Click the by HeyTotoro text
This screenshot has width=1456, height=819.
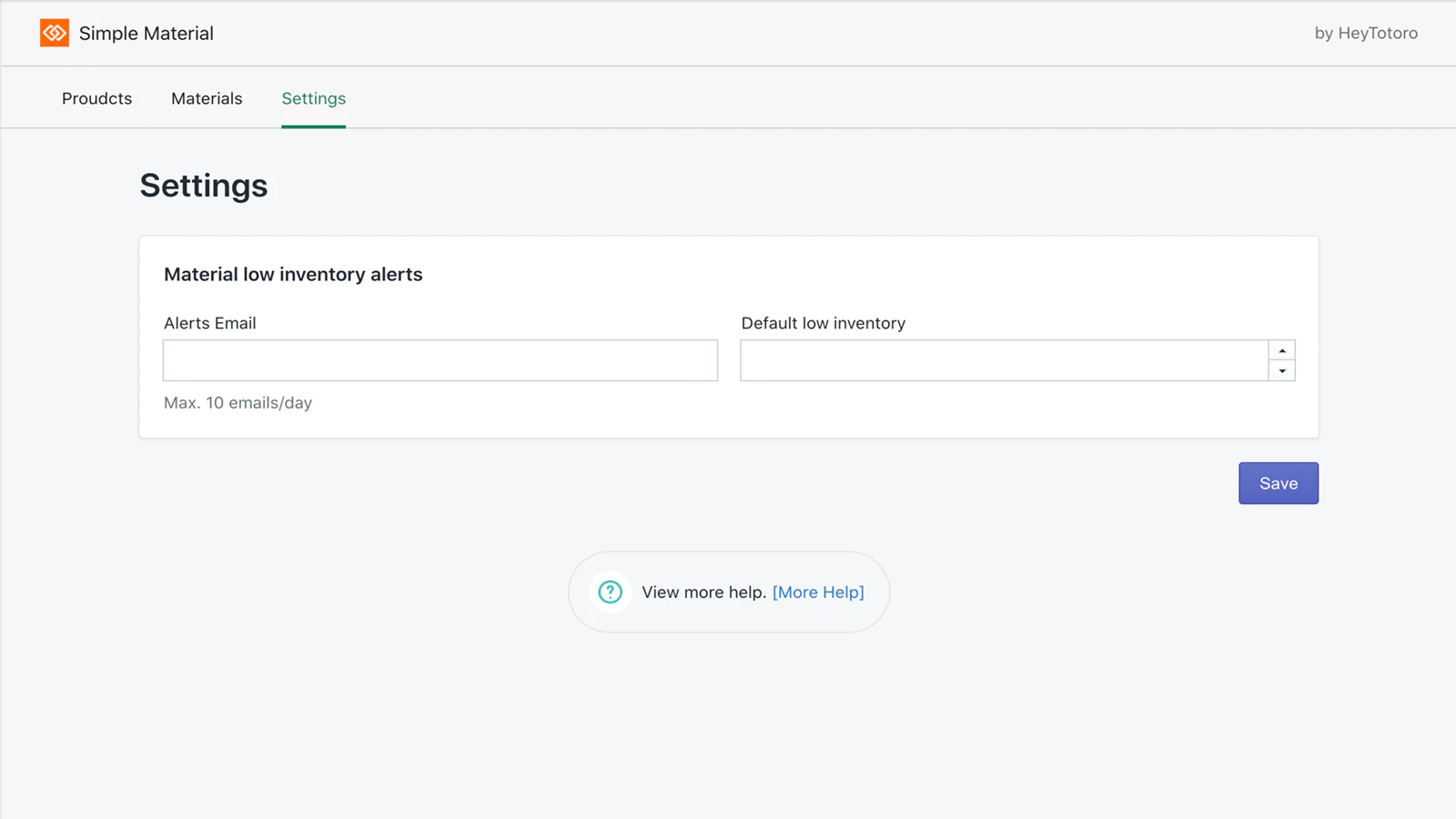point(1366,33)
